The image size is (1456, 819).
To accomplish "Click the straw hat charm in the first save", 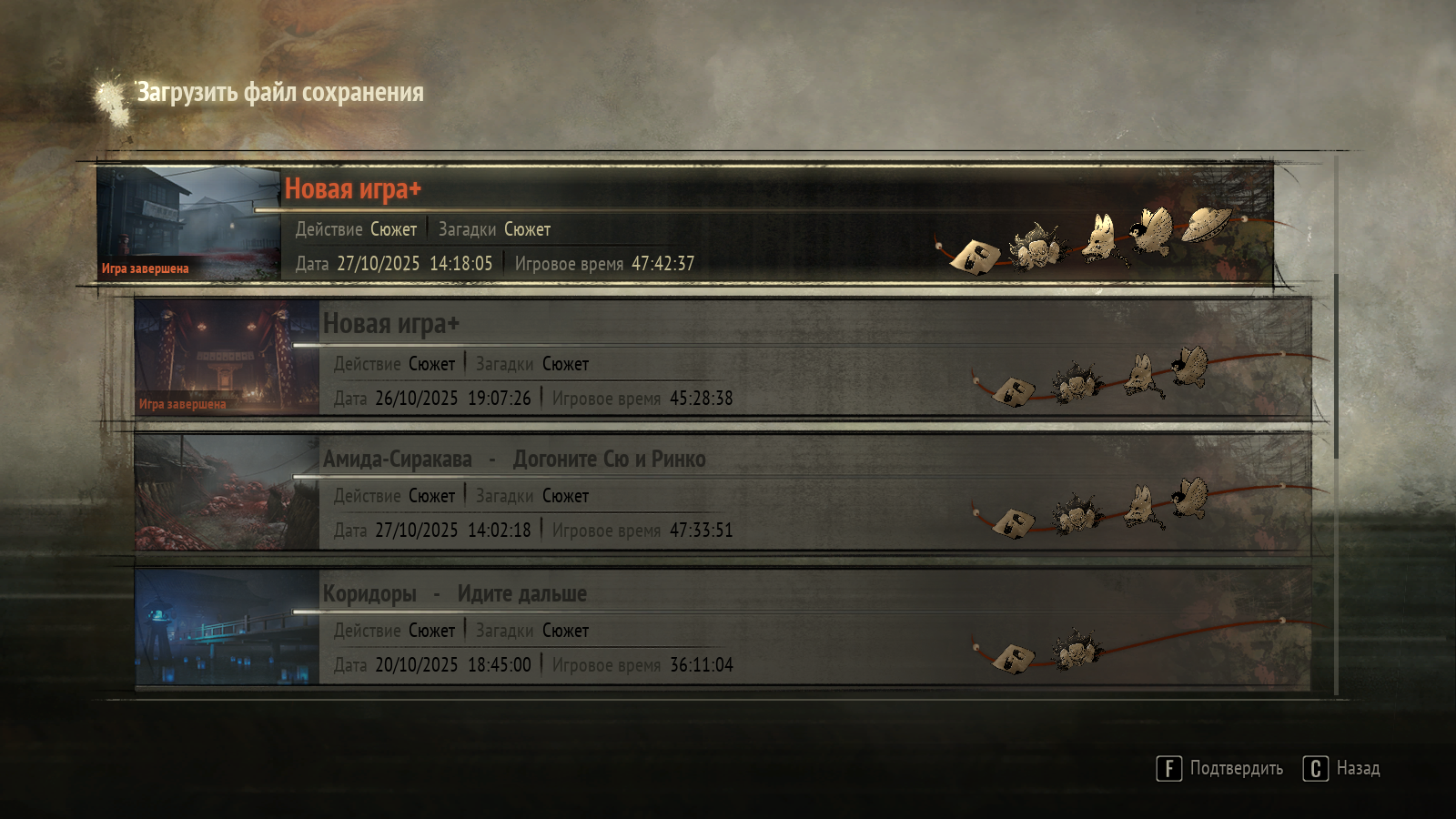I will coord(1207,224).
